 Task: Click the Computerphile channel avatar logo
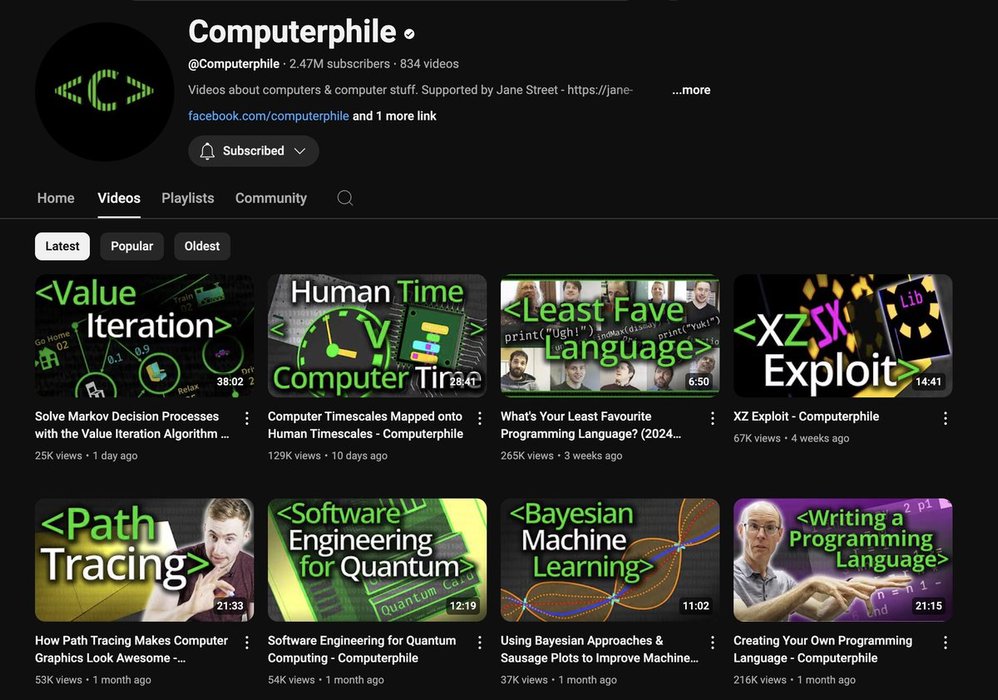[x=104, y=91]
